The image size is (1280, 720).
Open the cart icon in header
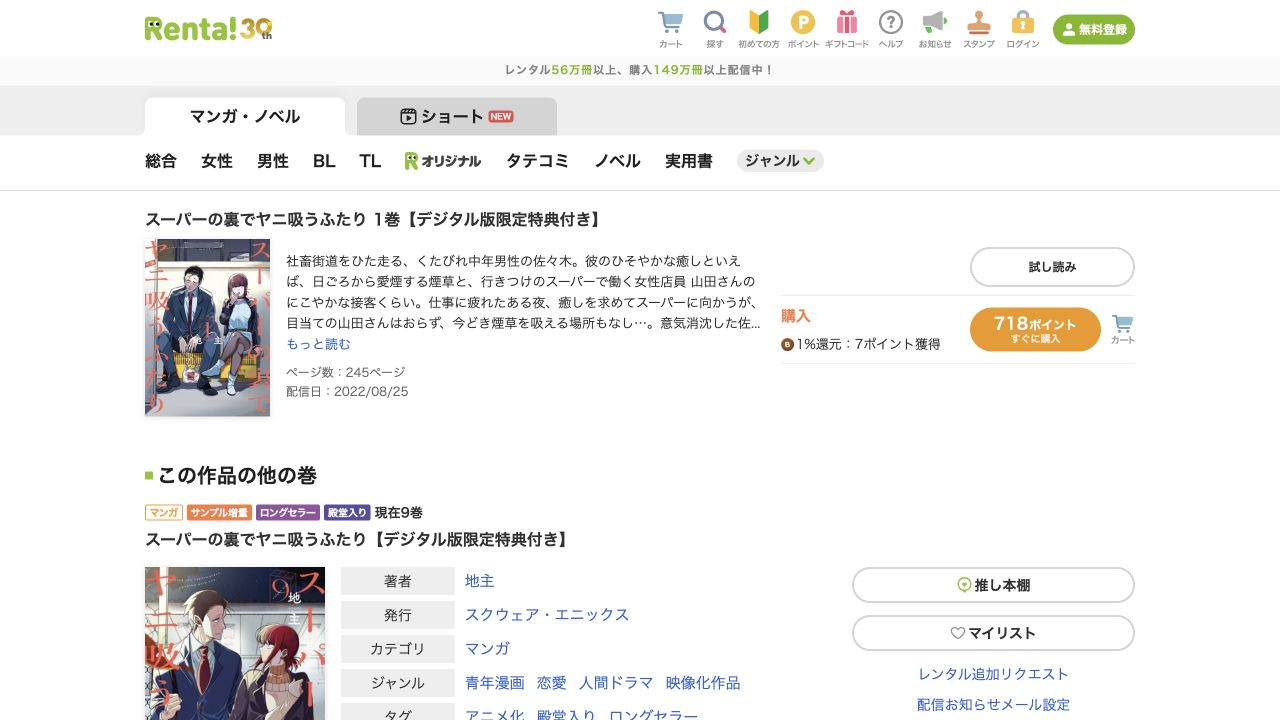click(x=670, y=29)
